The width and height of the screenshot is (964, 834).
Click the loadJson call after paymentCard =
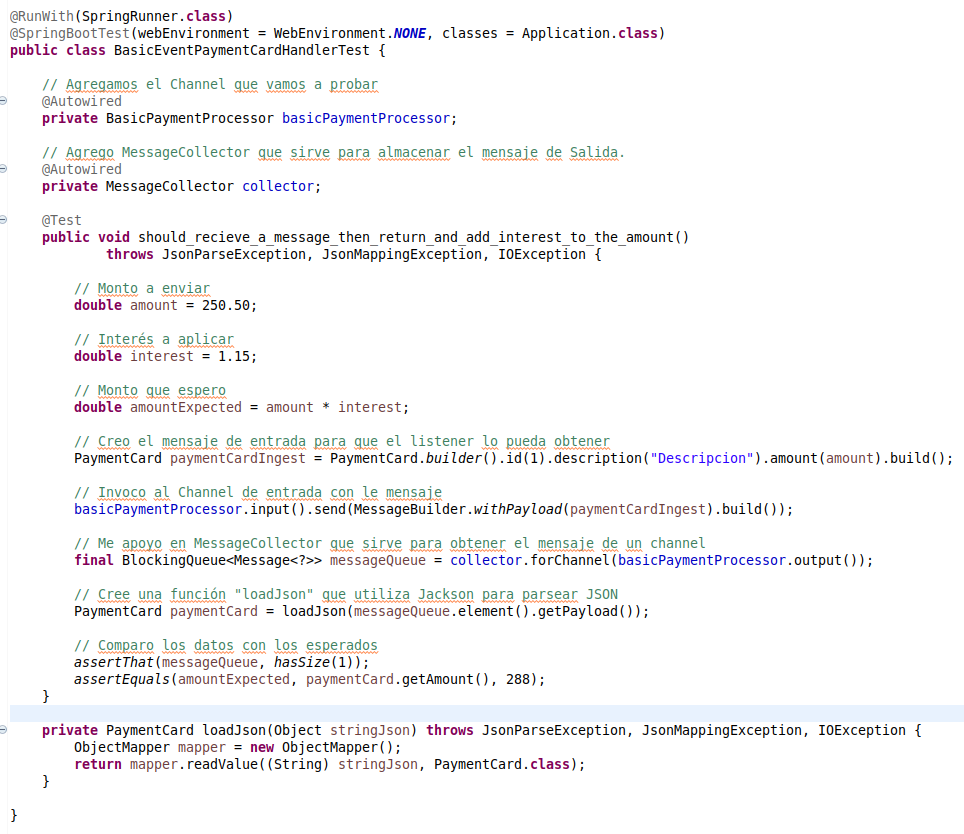(314, 612)
